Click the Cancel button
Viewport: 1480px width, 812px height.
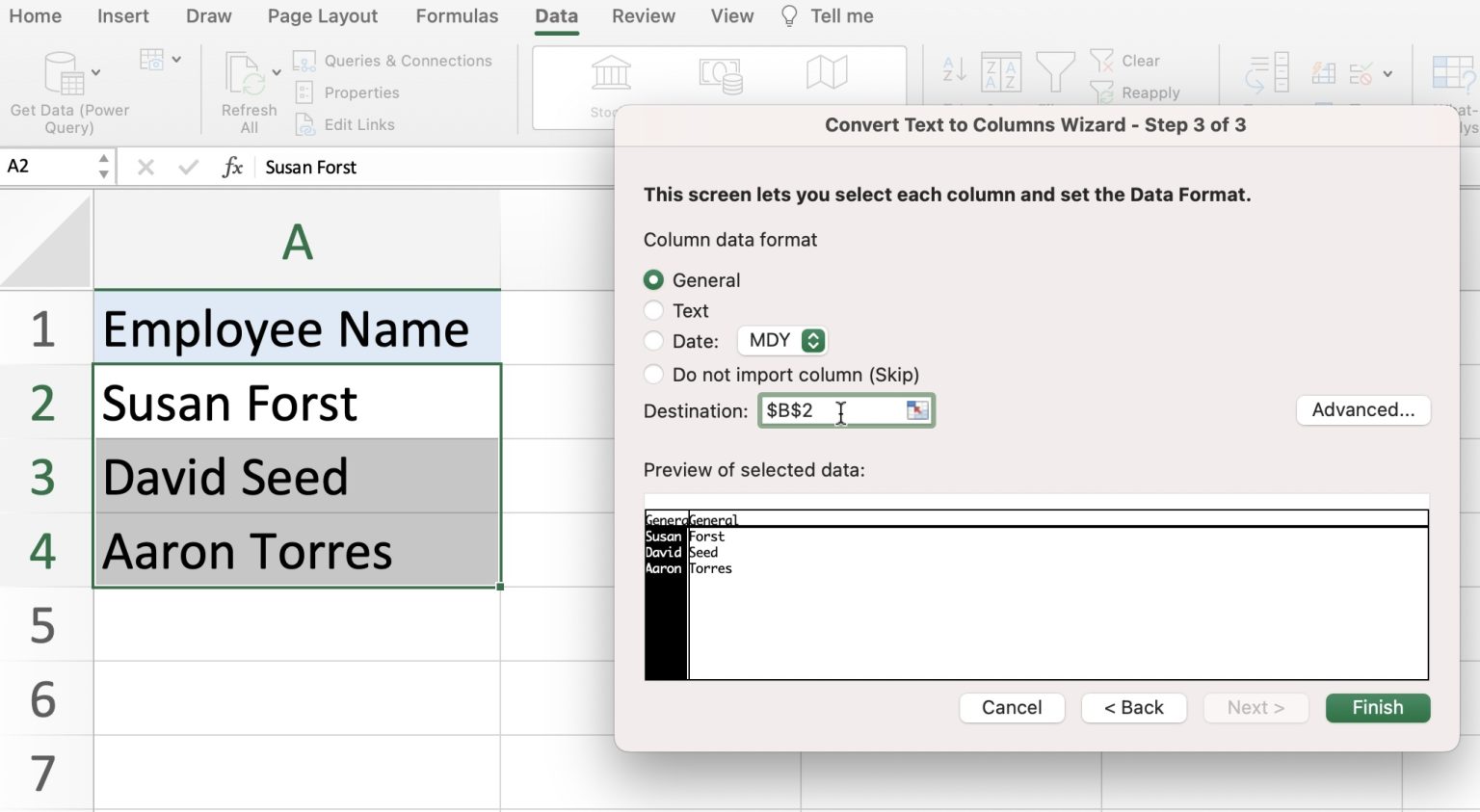click(1012, 708)
